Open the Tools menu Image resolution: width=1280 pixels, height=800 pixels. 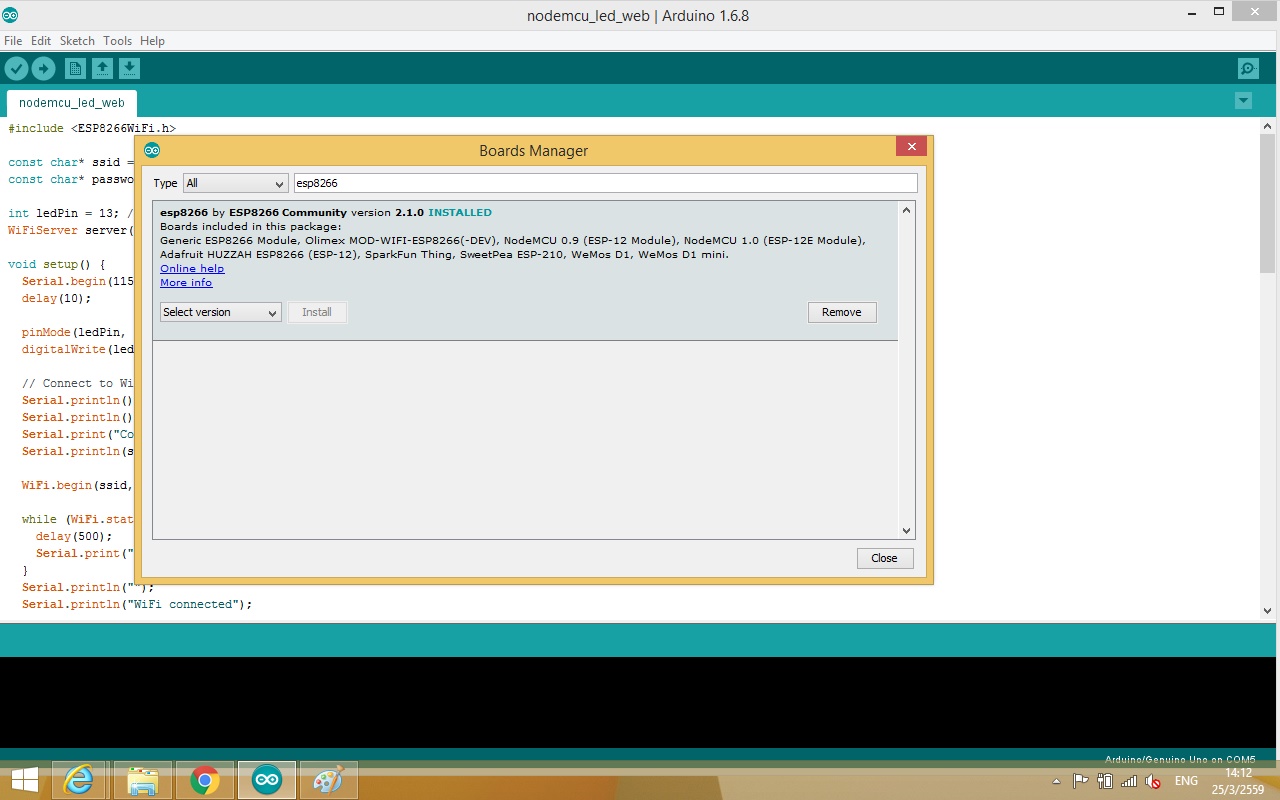pyautogui.click(x=117, y=41)
